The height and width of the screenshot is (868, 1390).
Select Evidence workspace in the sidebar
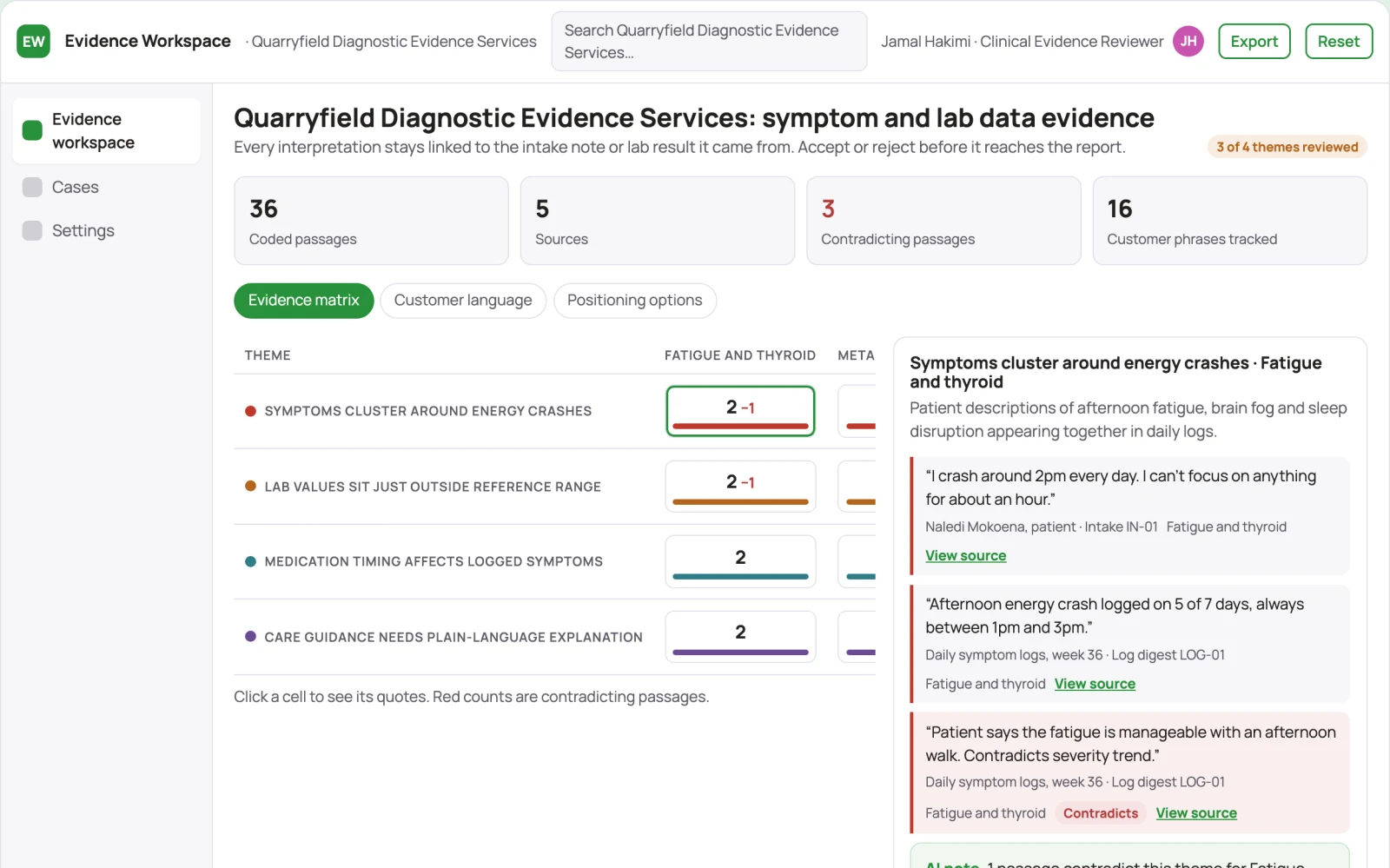106,130
